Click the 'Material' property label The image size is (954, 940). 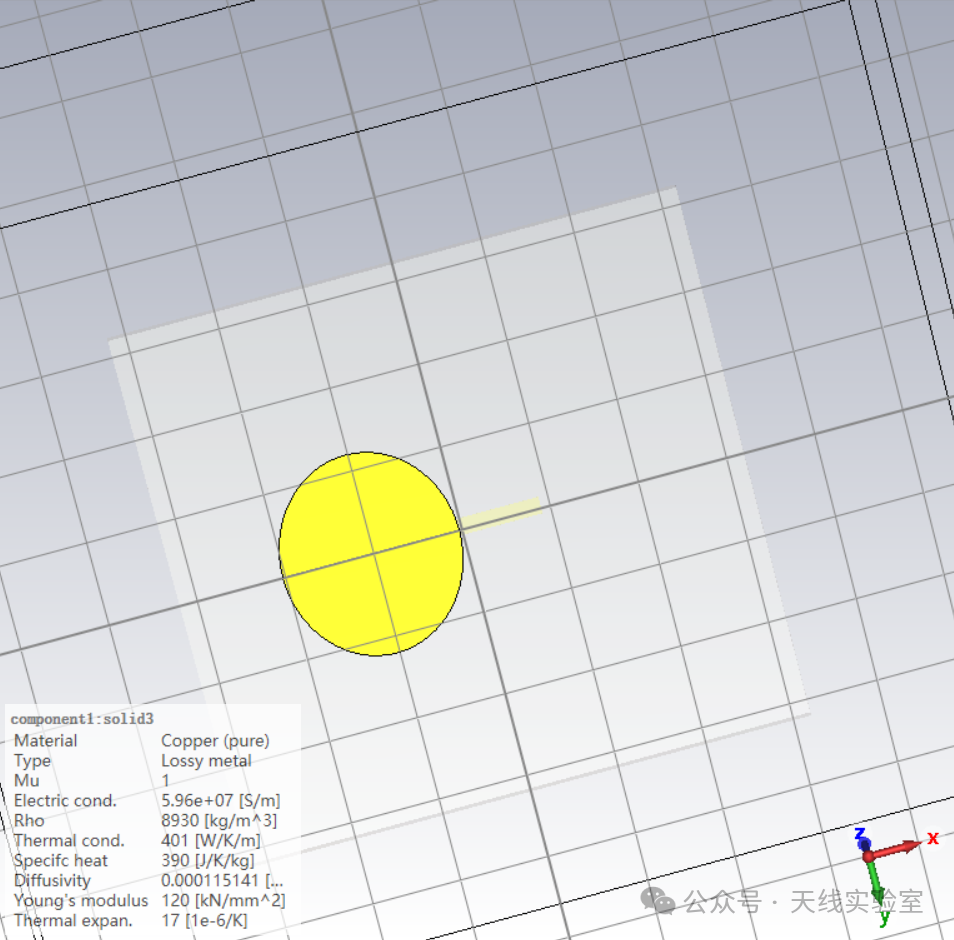(x=45, y=740)
